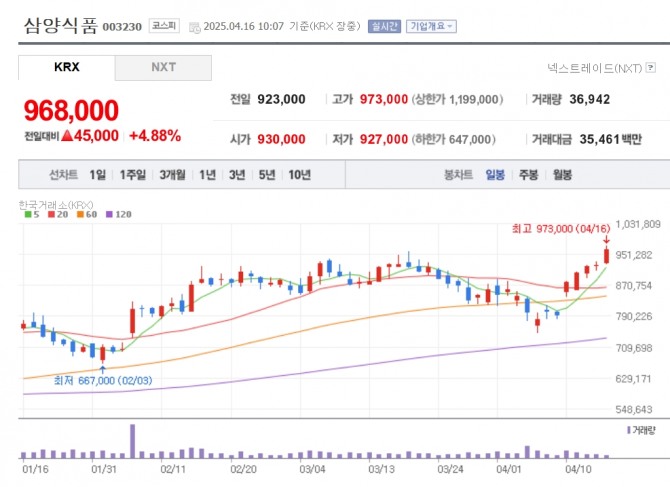Viewport: 670px width, 487px height.
Task: Show the 1주일 line chart
Action: point(132,175)
